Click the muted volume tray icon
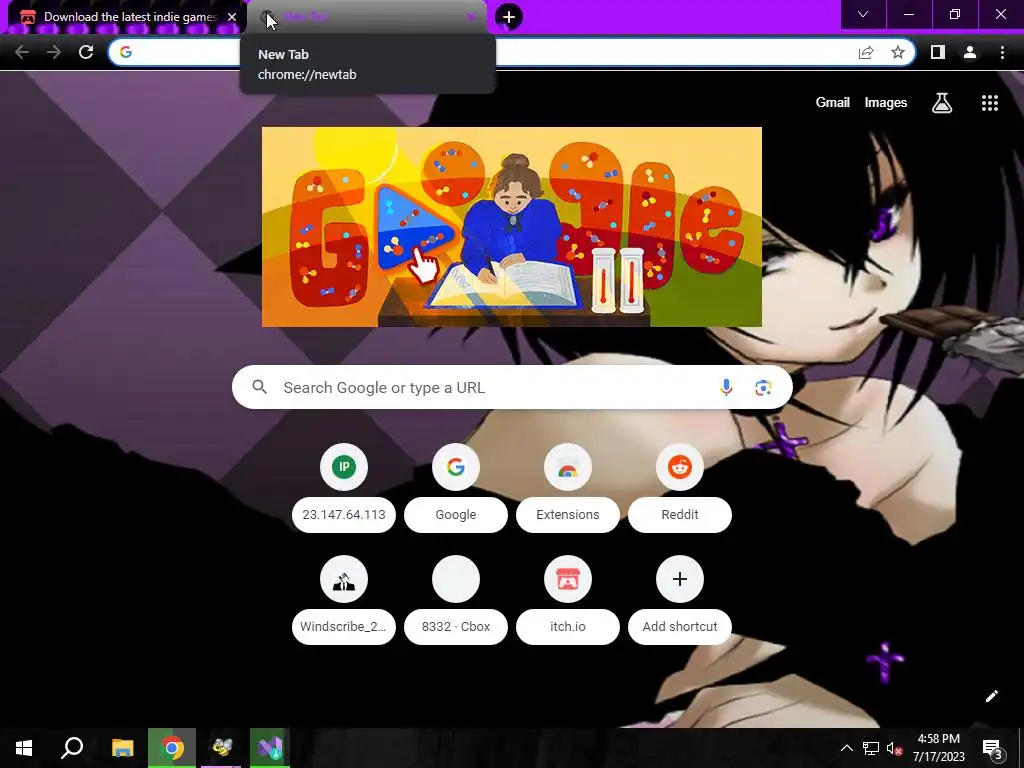1024x768 pixels. [x=894, y=748]
